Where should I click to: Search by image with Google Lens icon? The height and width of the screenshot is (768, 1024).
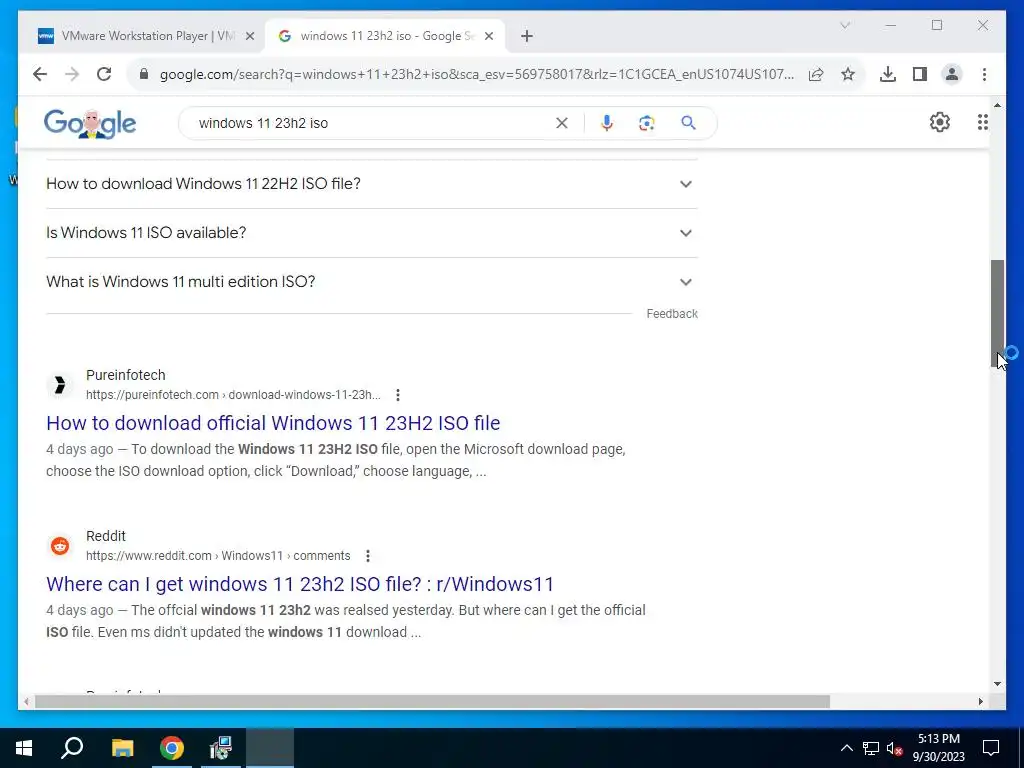point(647,123)
